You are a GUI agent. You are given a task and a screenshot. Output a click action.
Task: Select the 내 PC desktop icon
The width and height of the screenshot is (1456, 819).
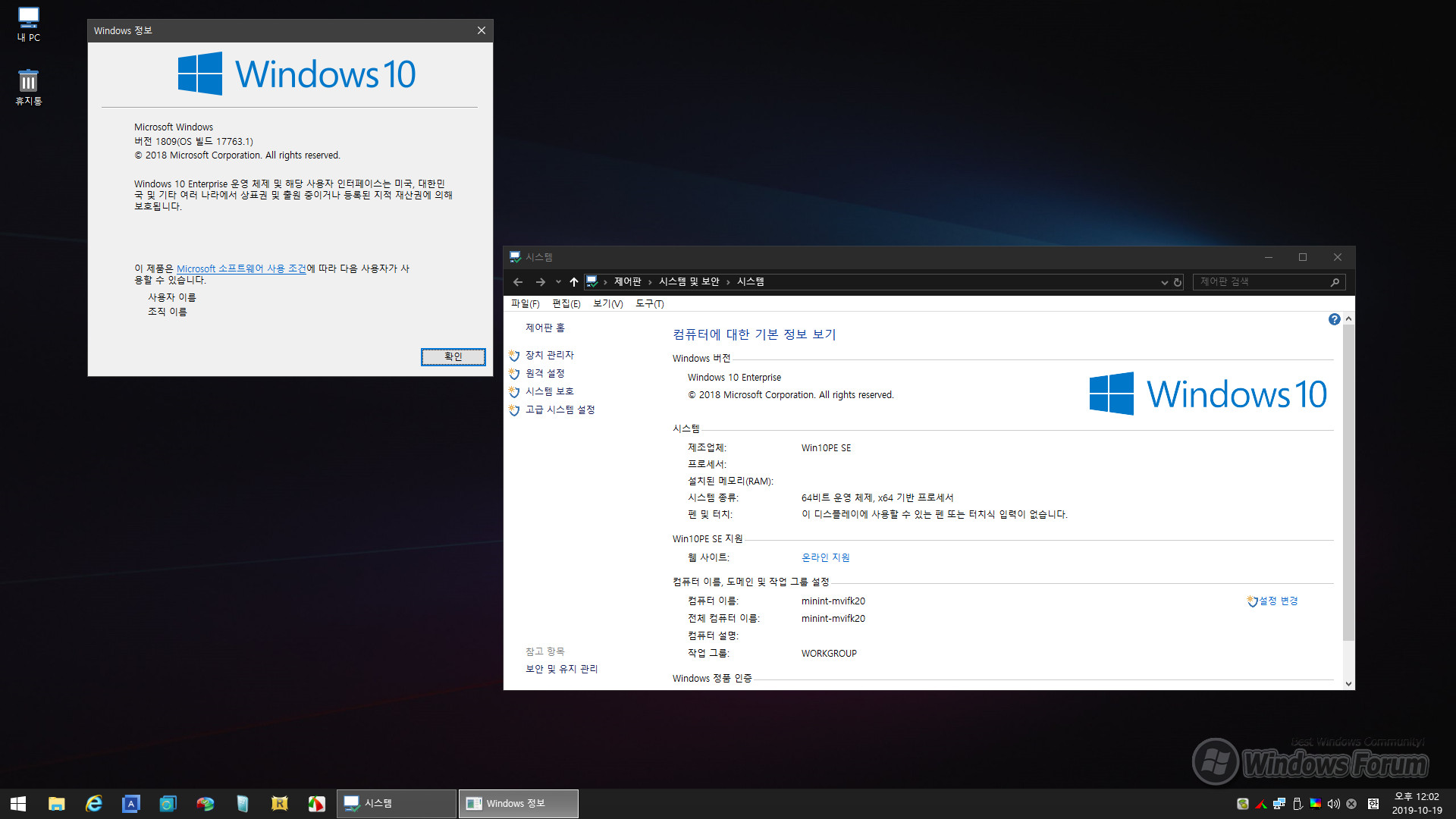(x=29, y=24)
